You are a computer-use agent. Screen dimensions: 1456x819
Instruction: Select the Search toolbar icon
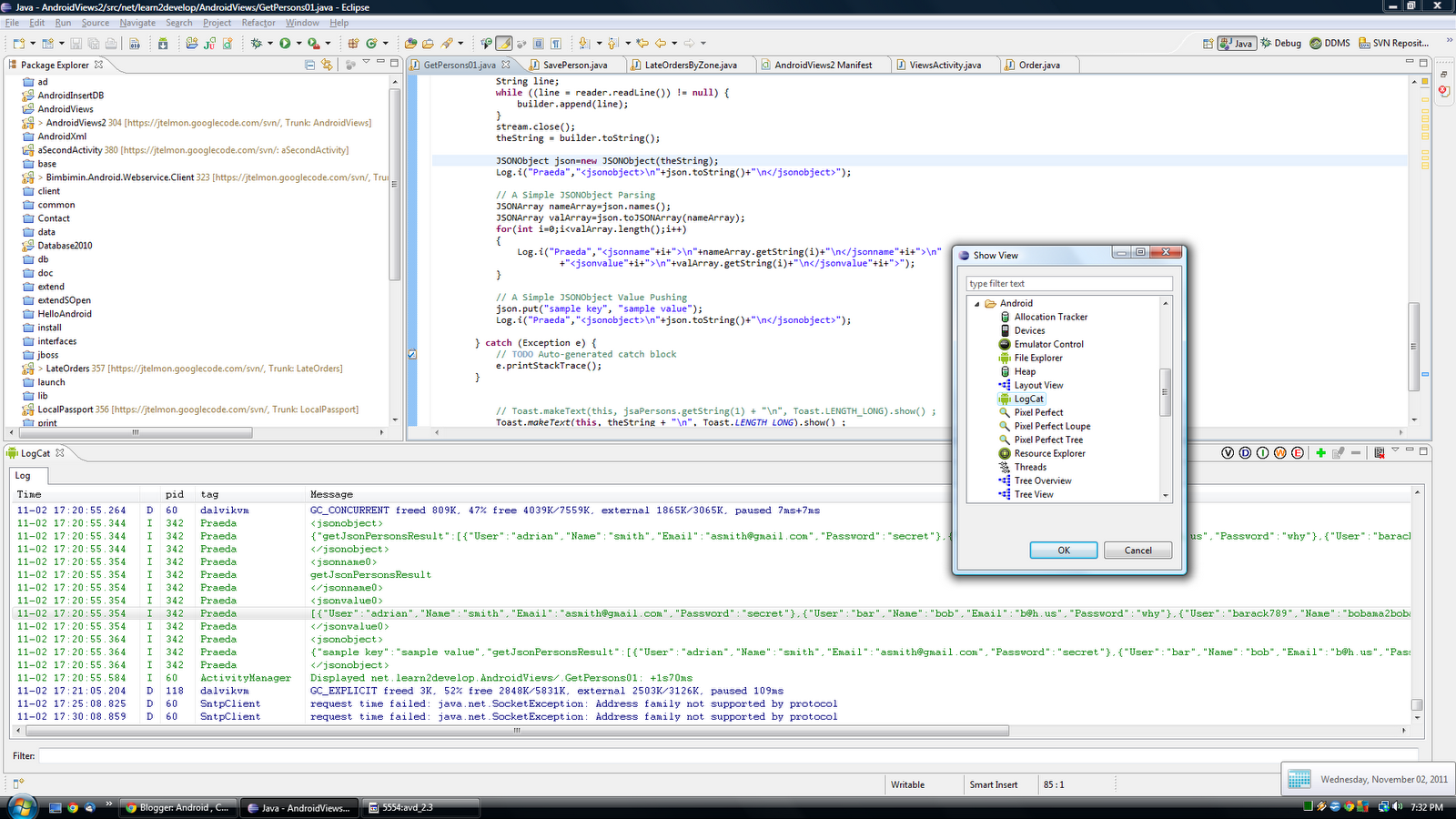click(447, 43)
